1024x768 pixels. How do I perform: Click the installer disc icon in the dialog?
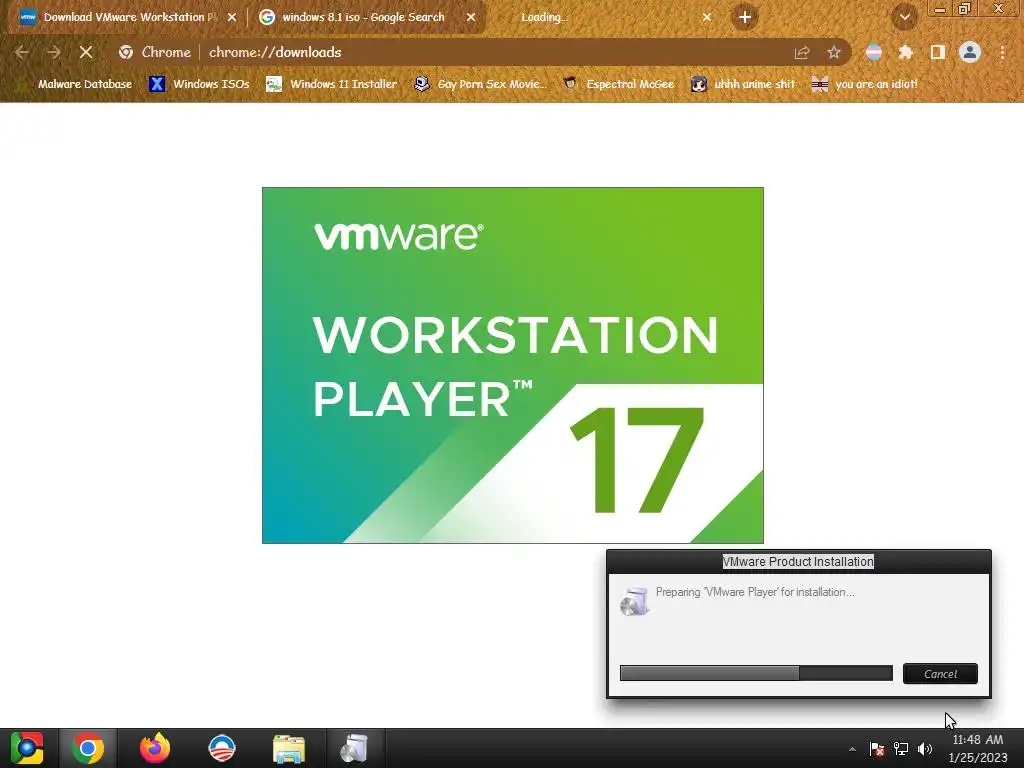[x=633, y=601]
